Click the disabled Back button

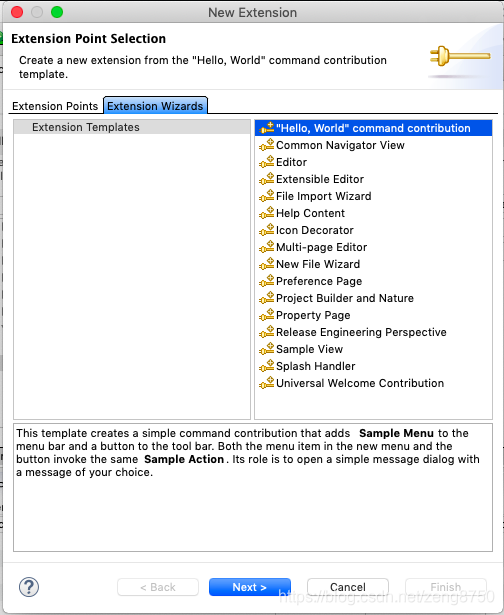[158, 587]
